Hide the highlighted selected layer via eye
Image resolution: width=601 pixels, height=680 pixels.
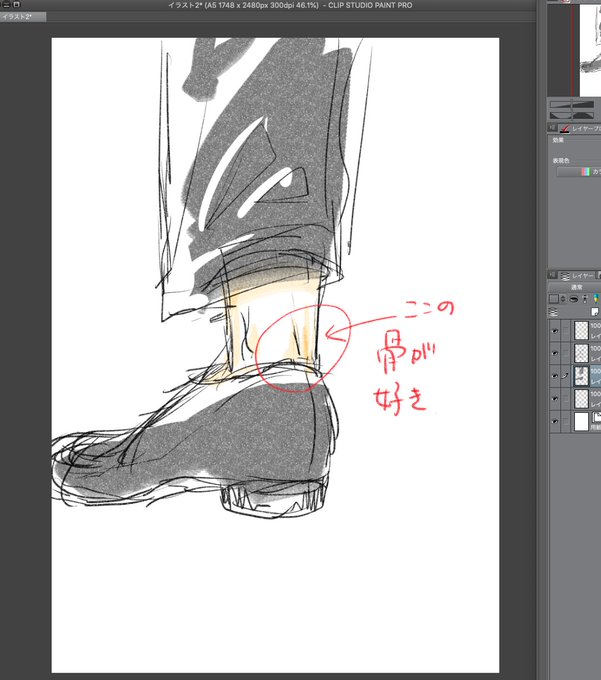click(x=555, y=376)
